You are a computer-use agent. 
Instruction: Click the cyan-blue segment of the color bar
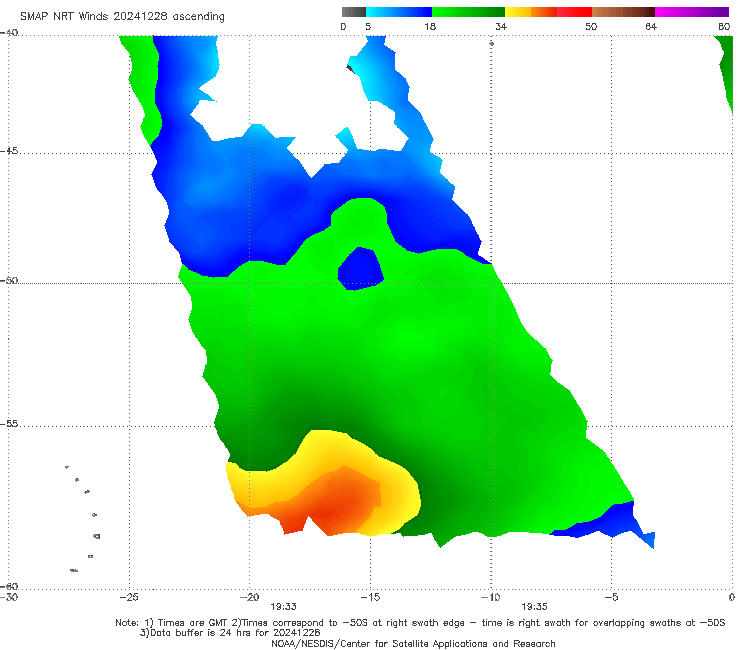click(x=399, y=12)
